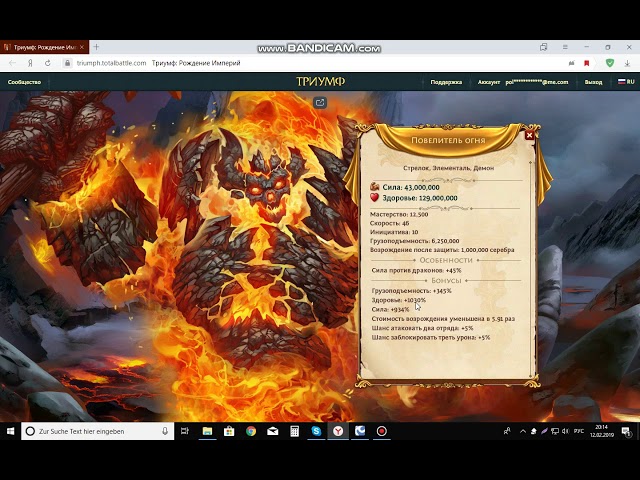This screenshot has width=640, height=480.
Task: Close the Повелитель огня info panel
Action: 529,135
